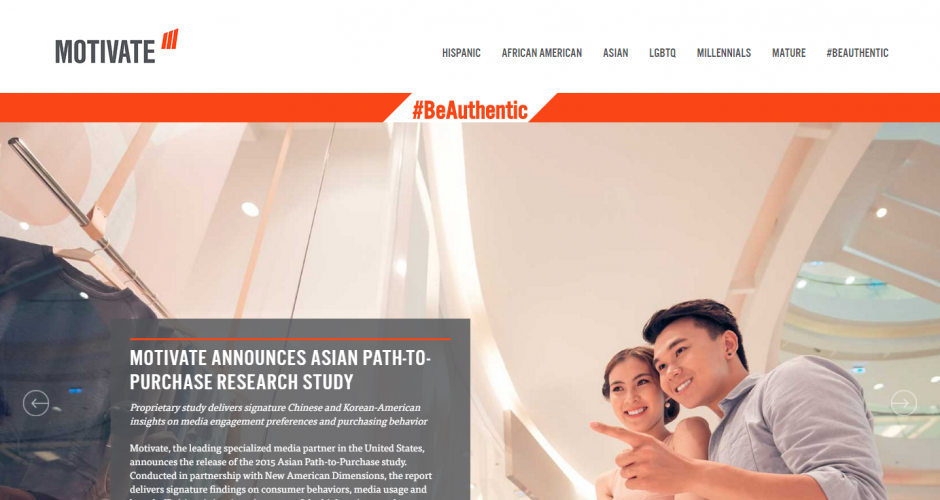Open the Hispanic menu item

click(461, 53)
